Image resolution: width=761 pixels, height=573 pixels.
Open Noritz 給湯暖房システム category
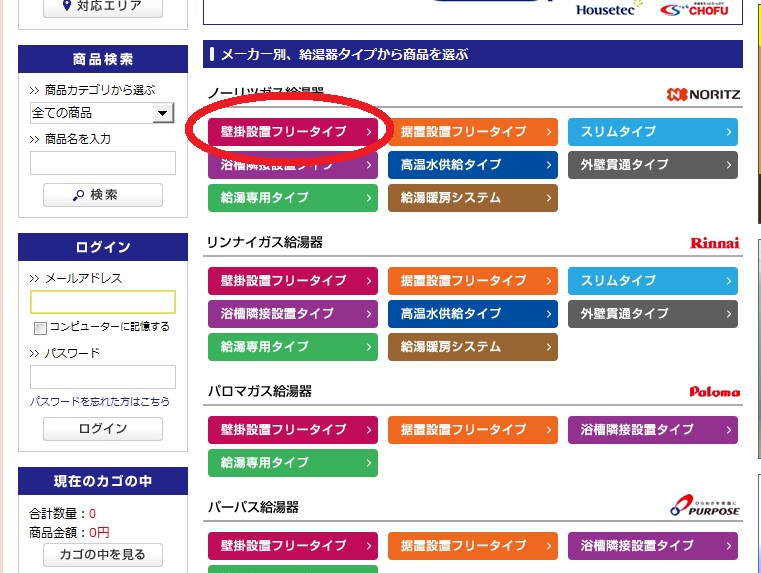pyautogui.click(x=473, y=198)
